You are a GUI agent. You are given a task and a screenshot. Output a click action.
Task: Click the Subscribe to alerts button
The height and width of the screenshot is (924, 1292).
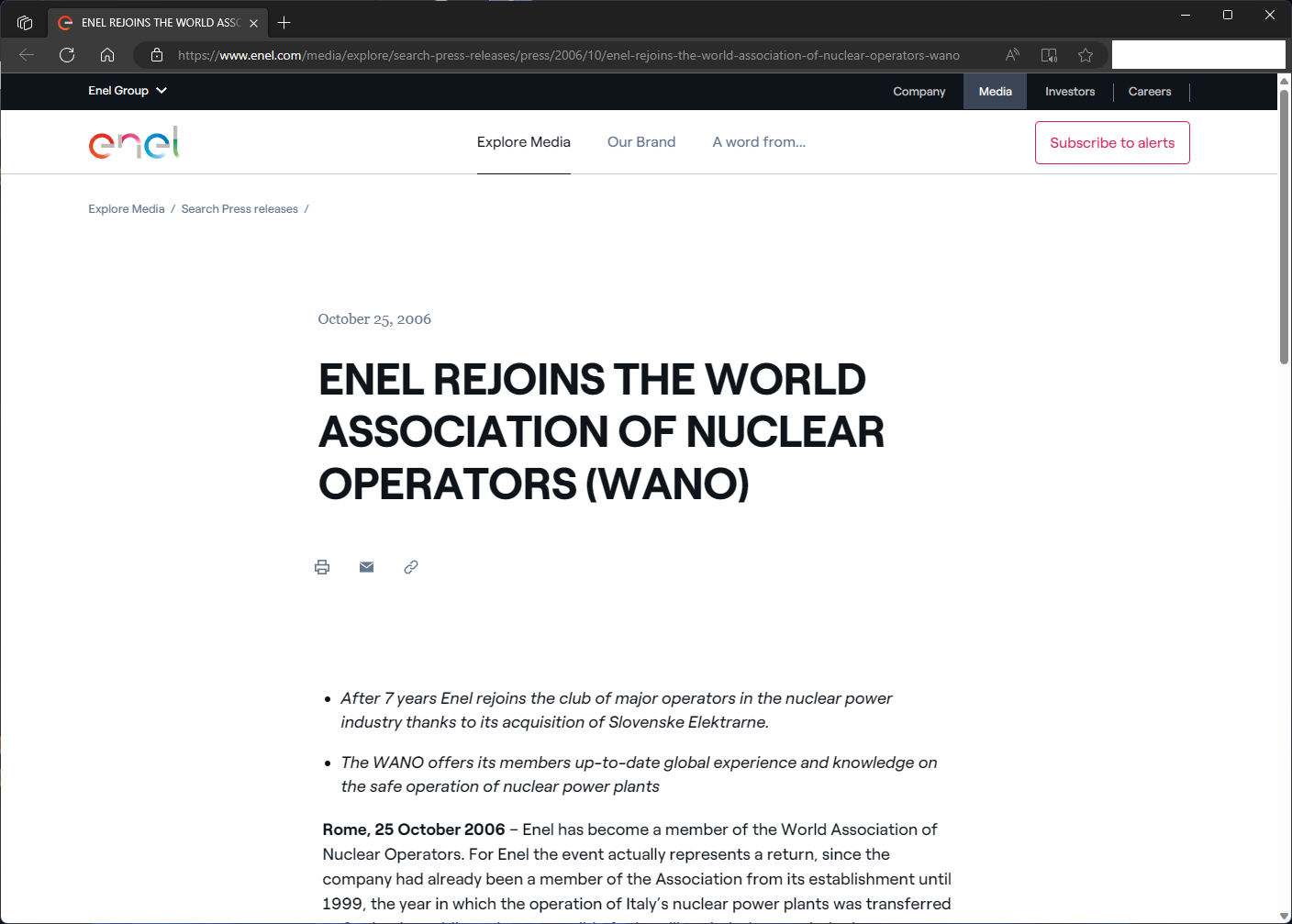tap(1112, 143)
